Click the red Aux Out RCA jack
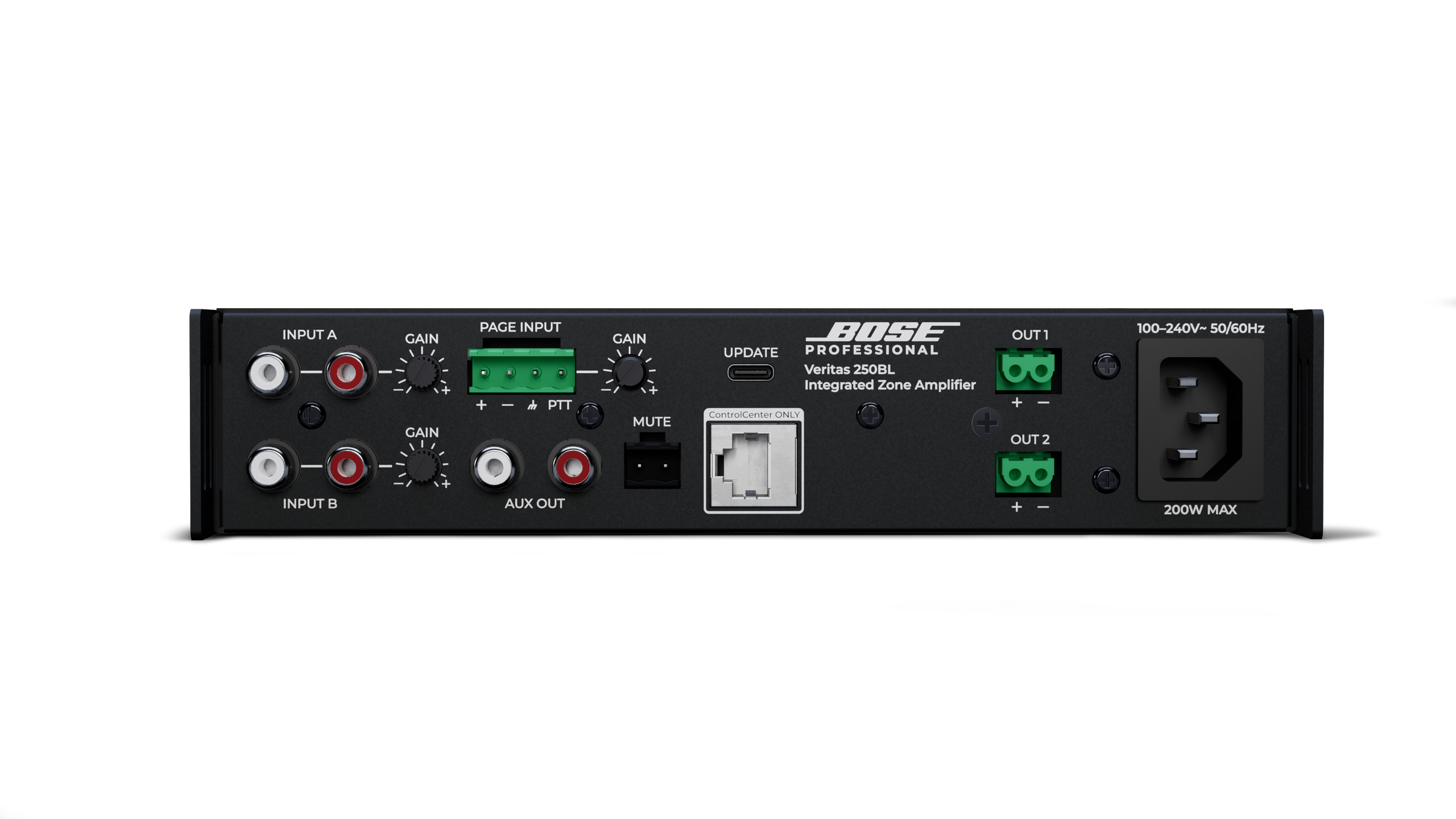Viewport: 1456px width, 819px height. (573, 467)
